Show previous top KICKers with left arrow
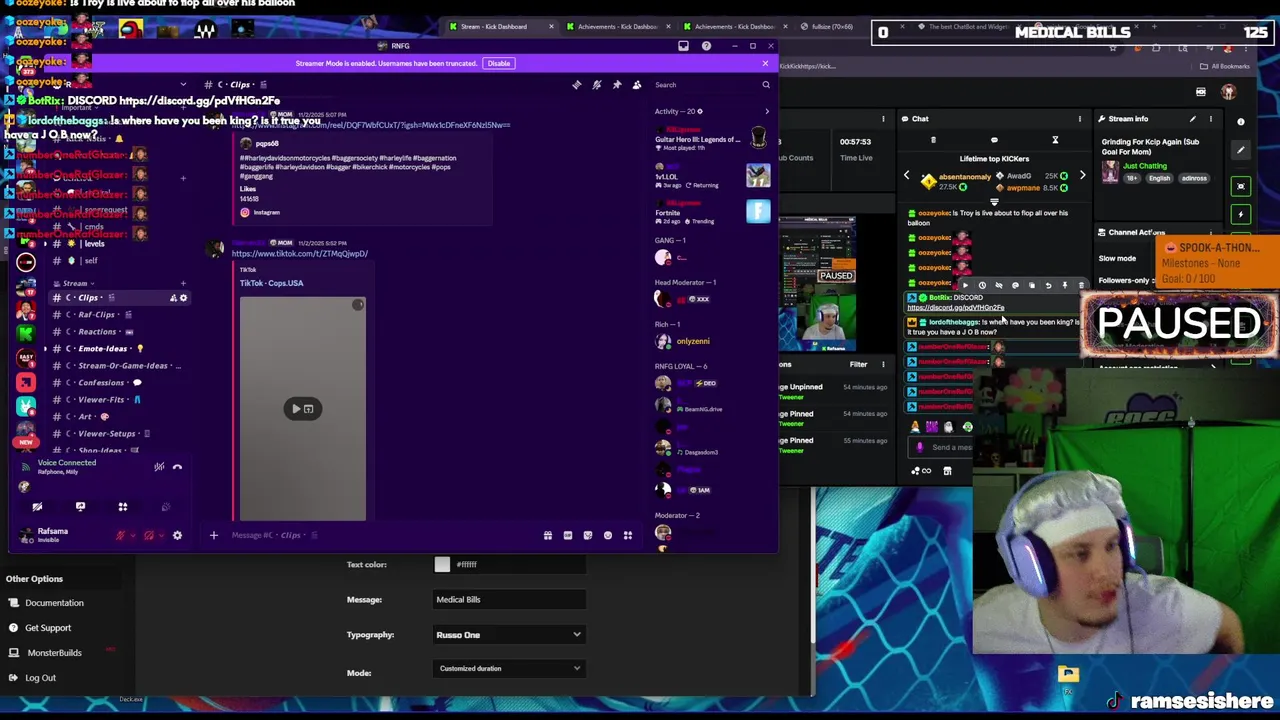Screen dimensions: 1280x720 coord(907,176)
